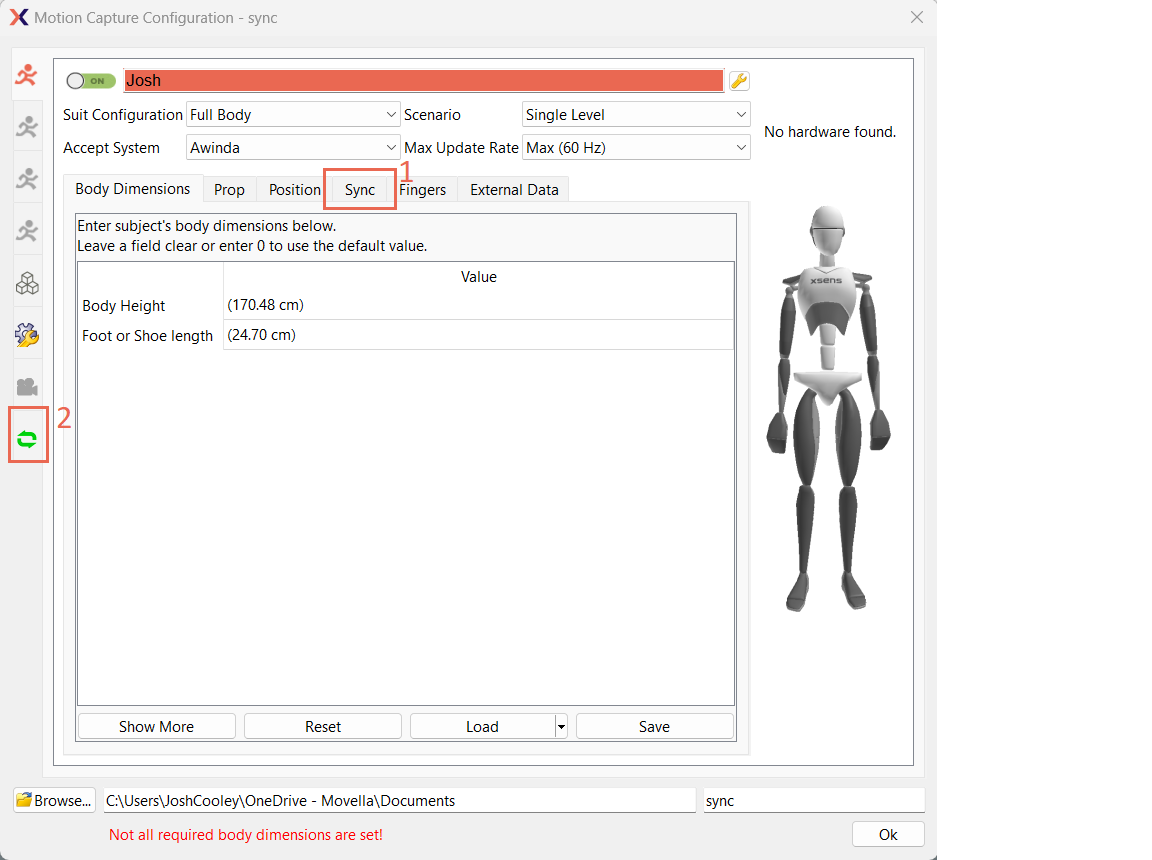Expand the Suit Configuration dropdown
The image size is (1152, 860).
(293, 115)
